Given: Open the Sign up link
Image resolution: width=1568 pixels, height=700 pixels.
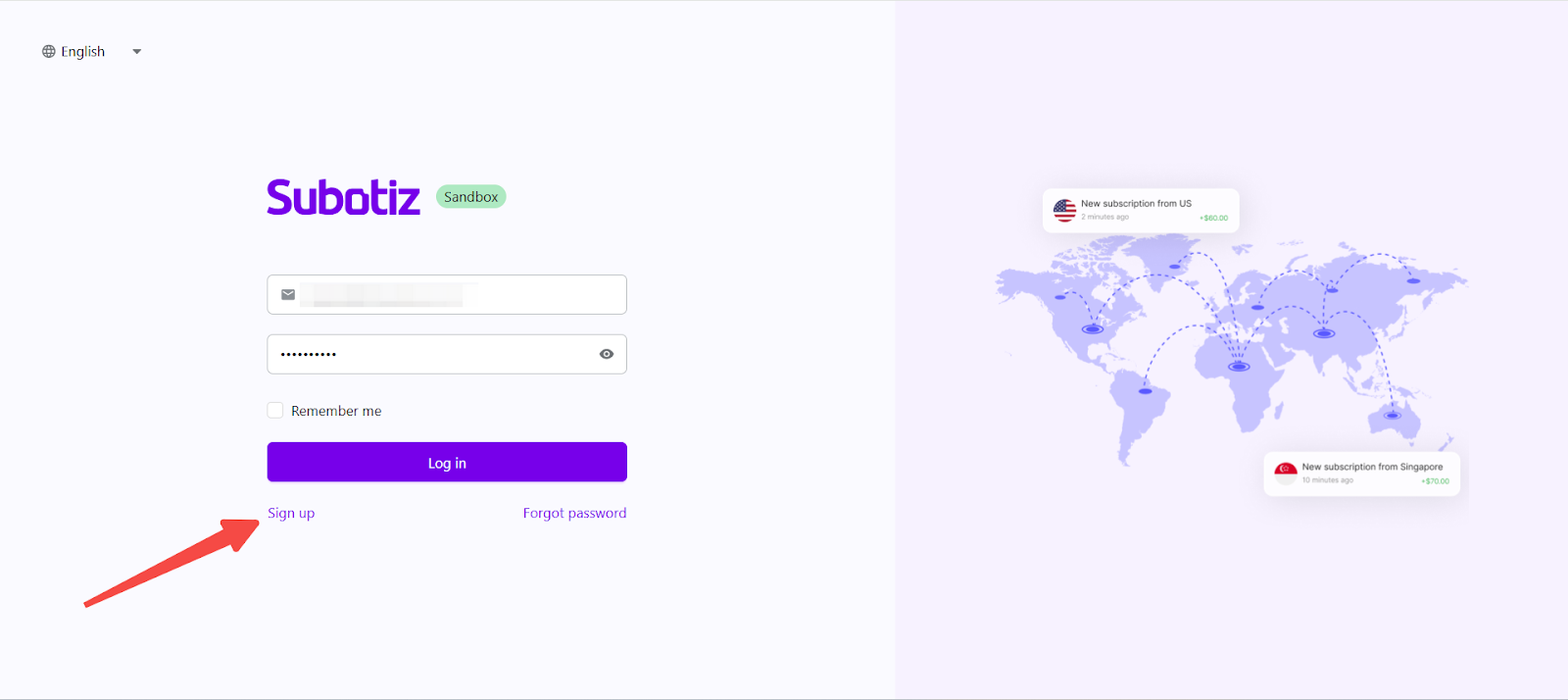Looking at the screenshot, I should (x=291, y=514).
